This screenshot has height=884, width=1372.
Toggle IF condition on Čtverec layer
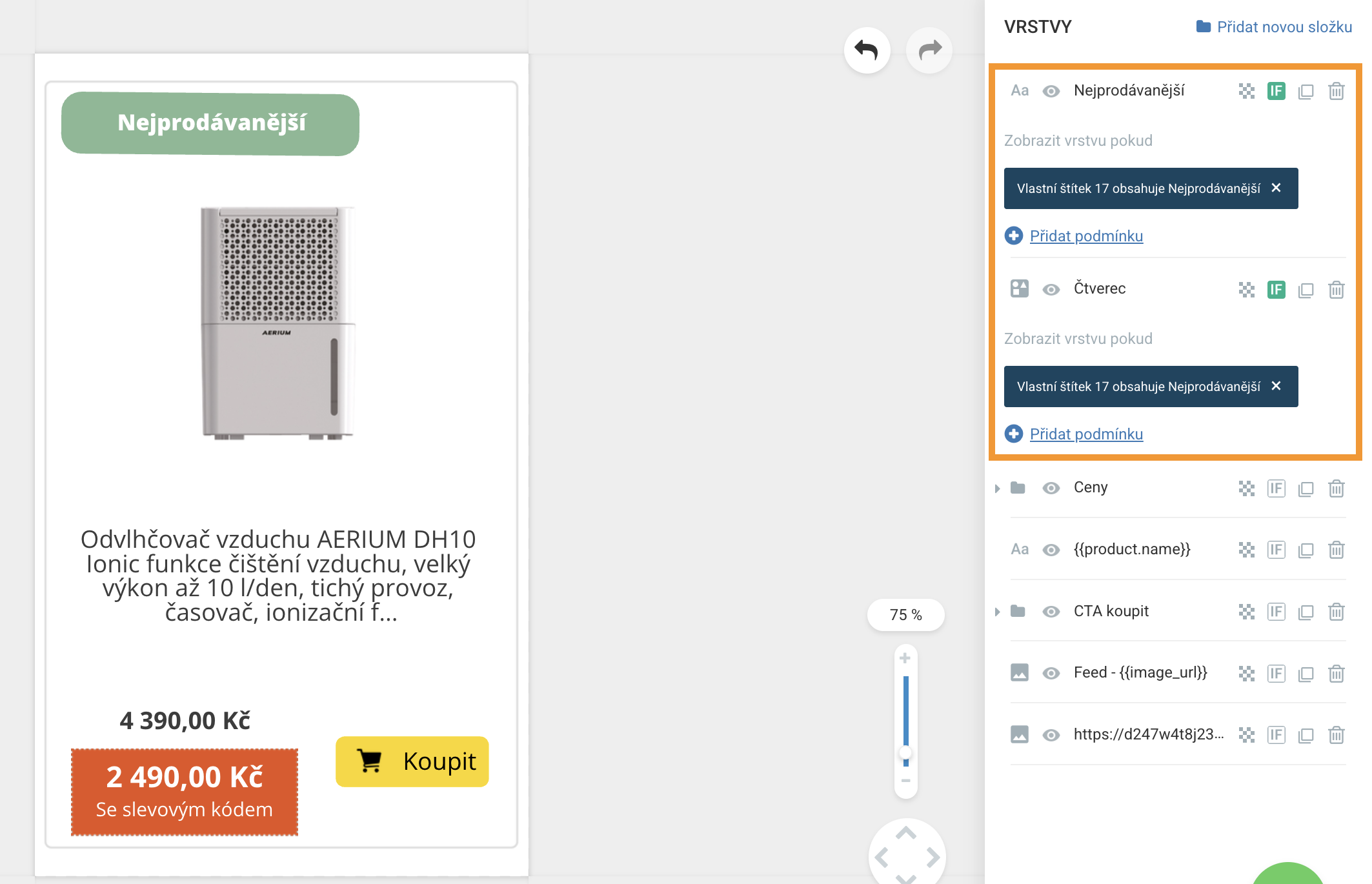click(x=1276, y=290)
